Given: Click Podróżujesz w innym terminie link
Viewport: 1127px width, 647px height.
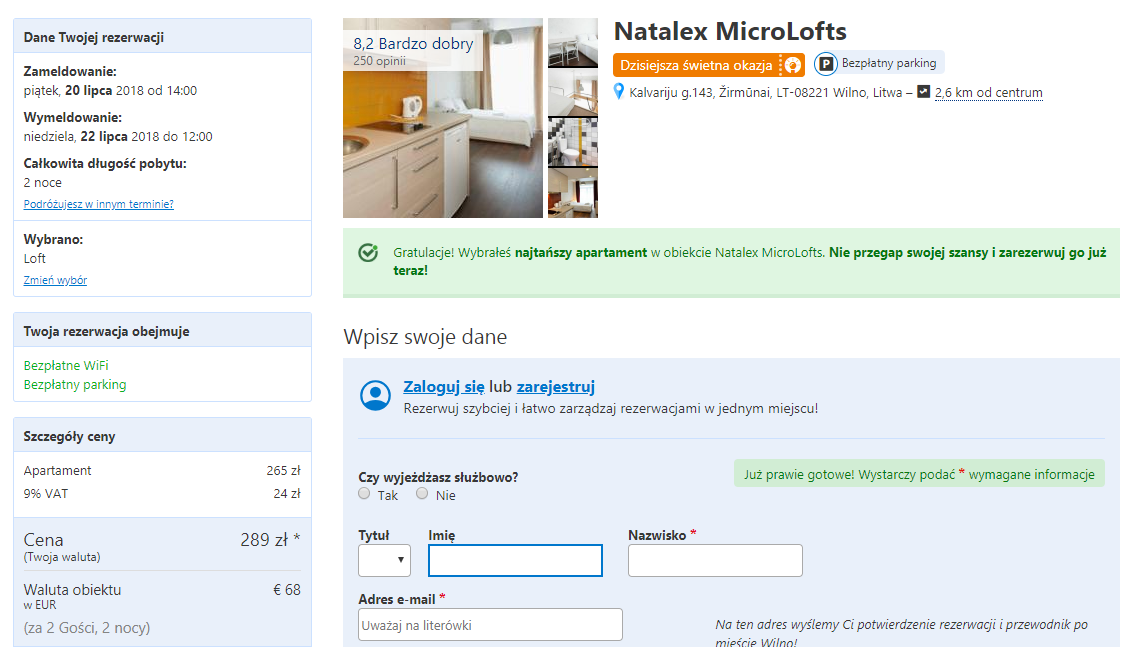Looking at the screenshot, I should tap(98, 204).
